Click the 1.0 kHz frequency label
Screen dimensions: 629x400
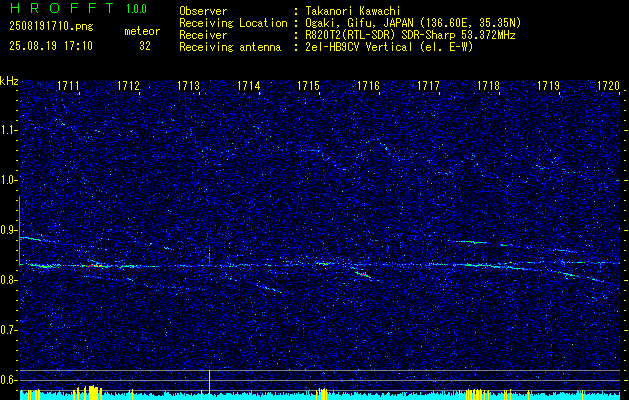pyautogui.click(x=7, y=181)
